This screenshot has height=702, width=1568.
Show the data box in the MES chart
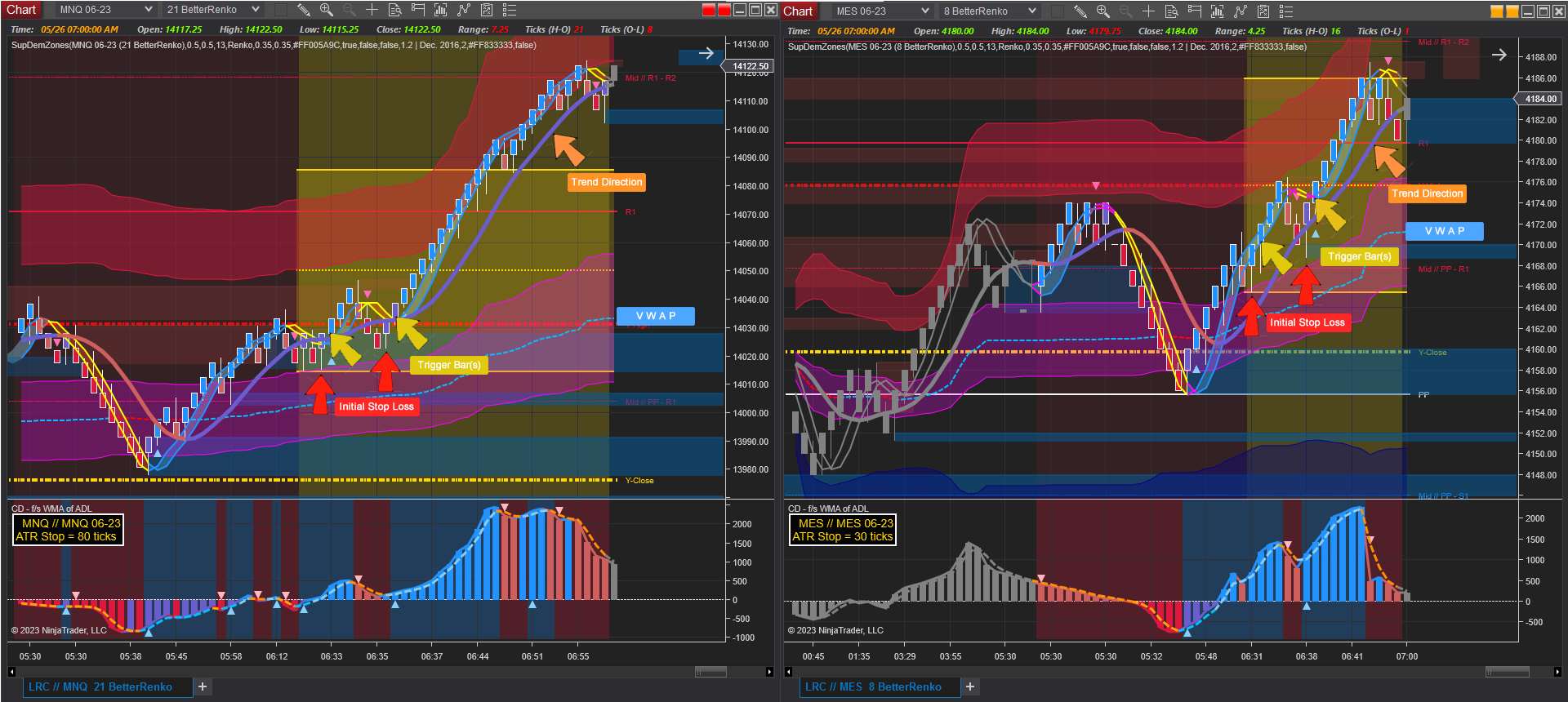[x=1172, y=11]
